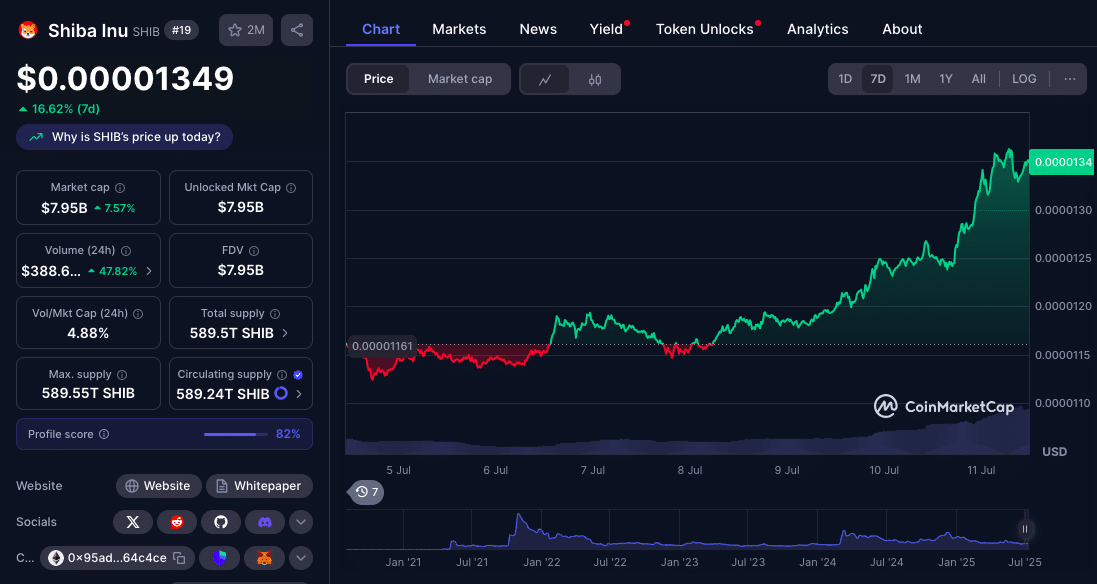Screen dimensions: 1097x584
Task: Set chart range to 1D
Action: tap(845, 79)
